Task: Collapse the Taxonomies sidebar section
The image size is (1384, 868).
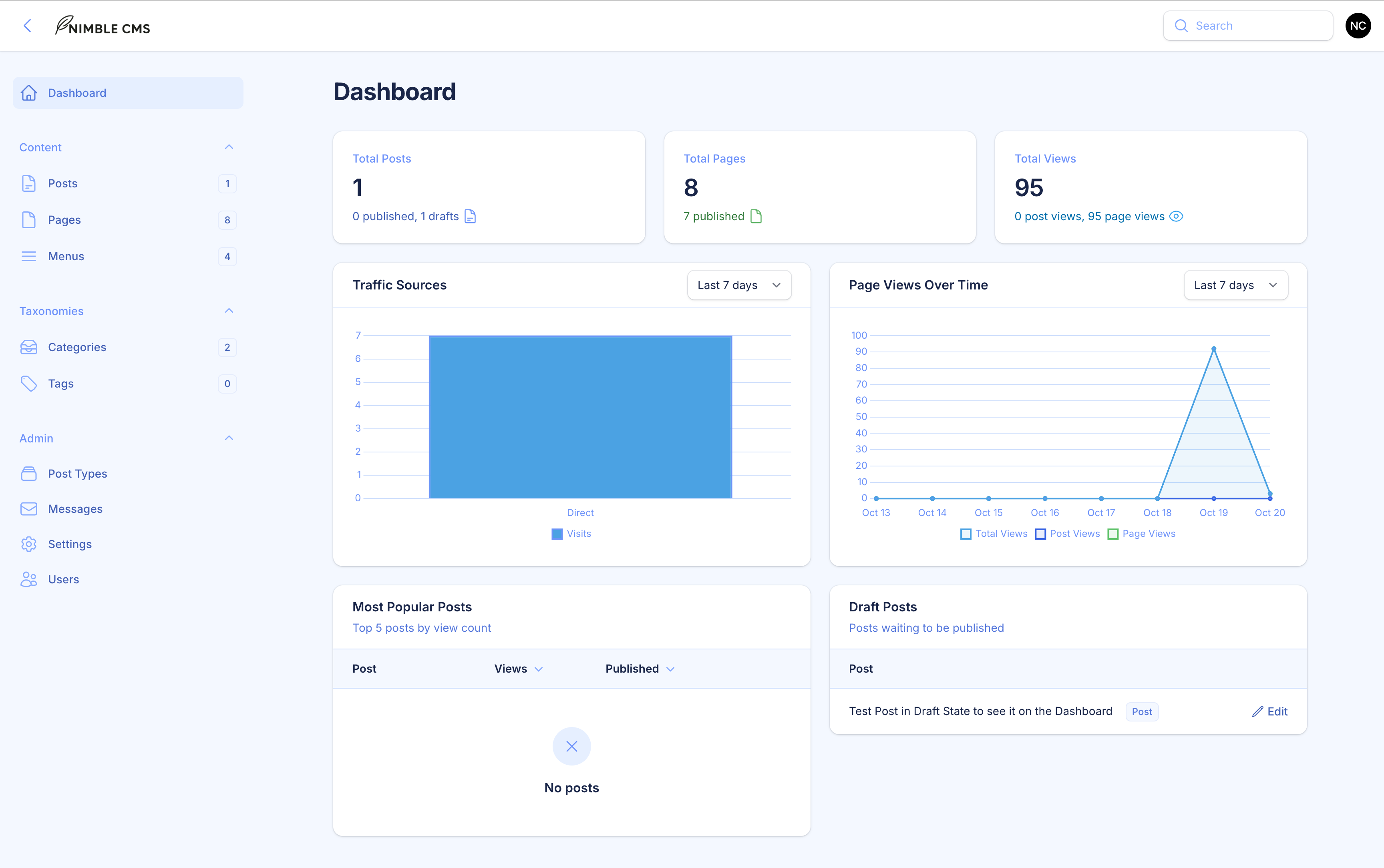Action: [x=229, y=311]
